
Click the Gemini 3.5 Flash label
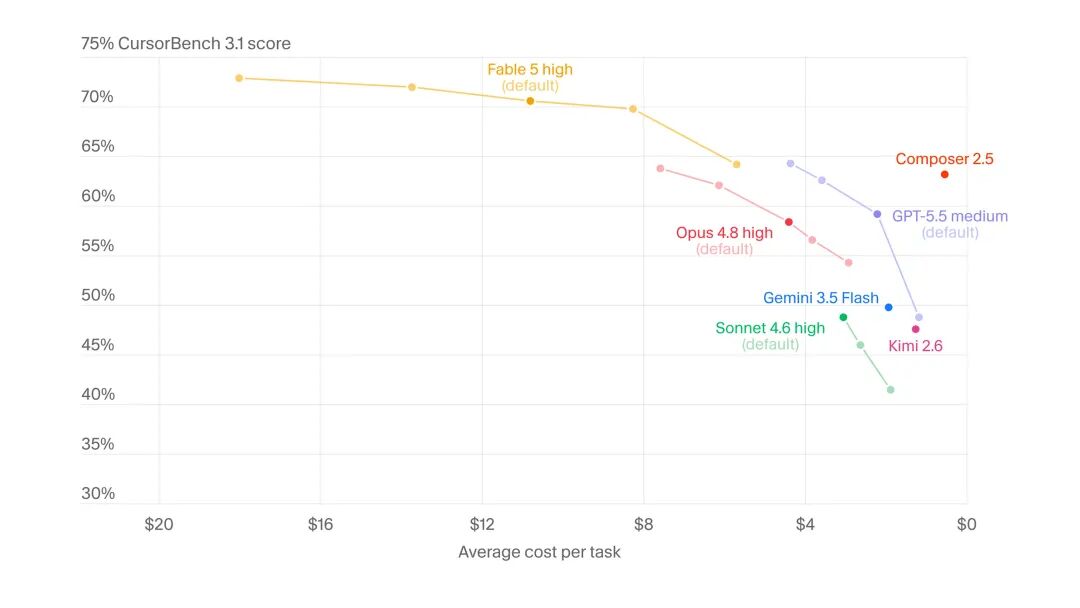(821, 298)
